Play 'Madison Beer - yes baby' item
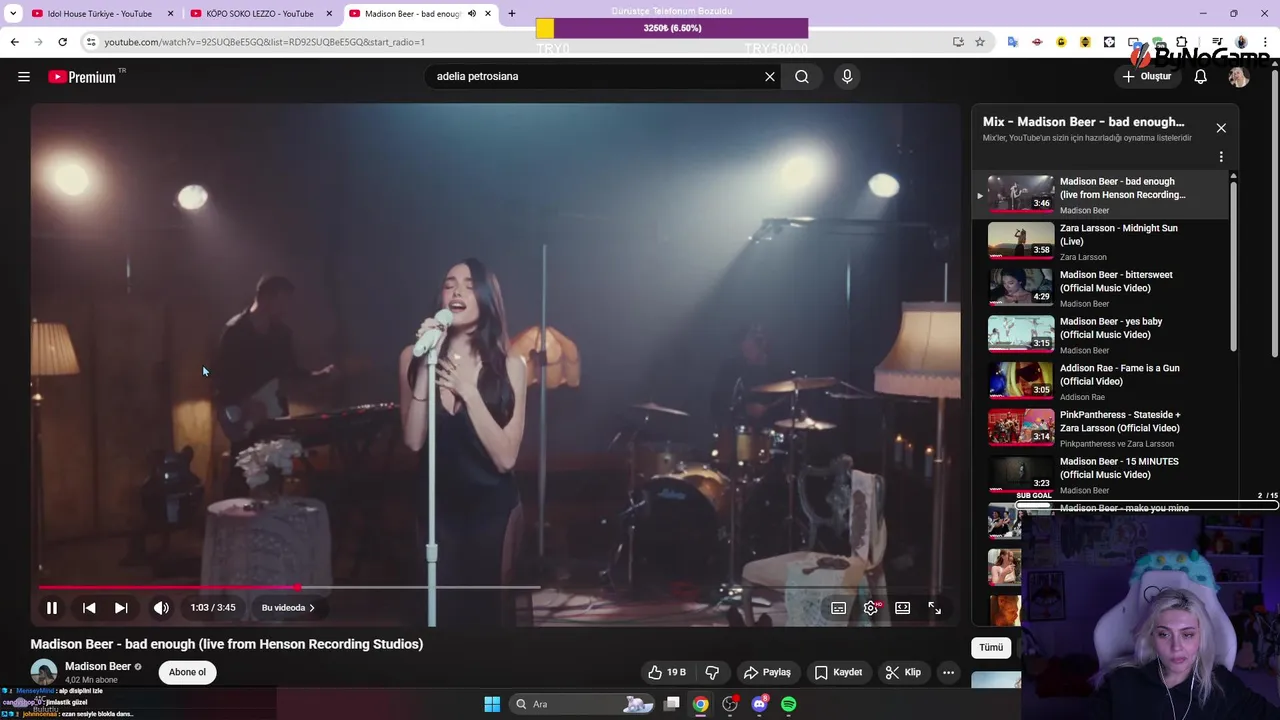 pos(1100,335)
